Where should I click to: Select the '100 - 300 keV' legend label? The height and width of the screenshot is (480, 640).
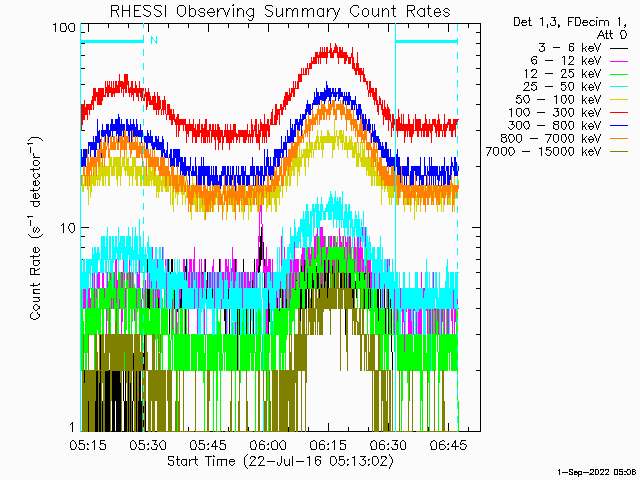[x=555, y=113]
